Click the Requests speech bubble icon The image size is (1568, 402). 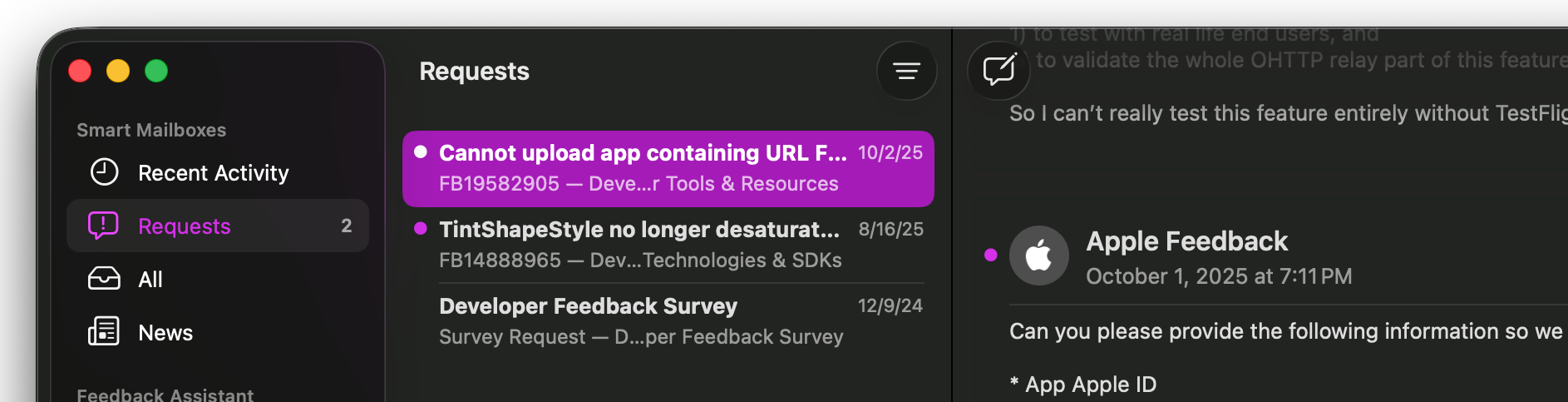click(104, 226)
